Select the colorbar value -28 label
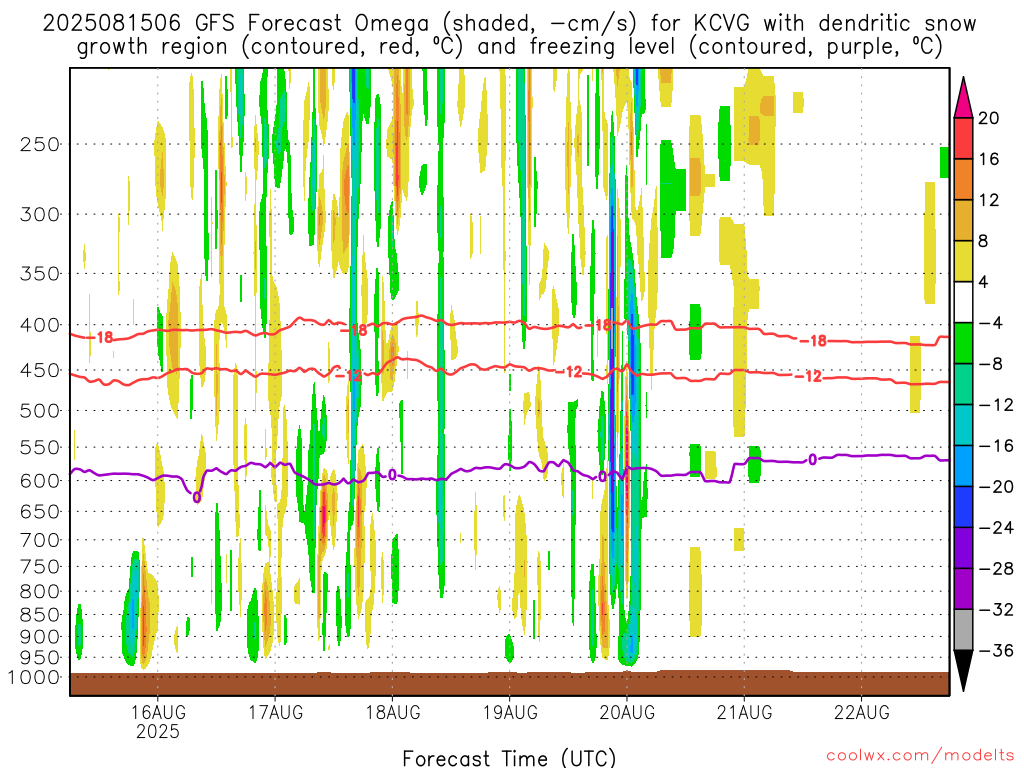 (995, 568)
